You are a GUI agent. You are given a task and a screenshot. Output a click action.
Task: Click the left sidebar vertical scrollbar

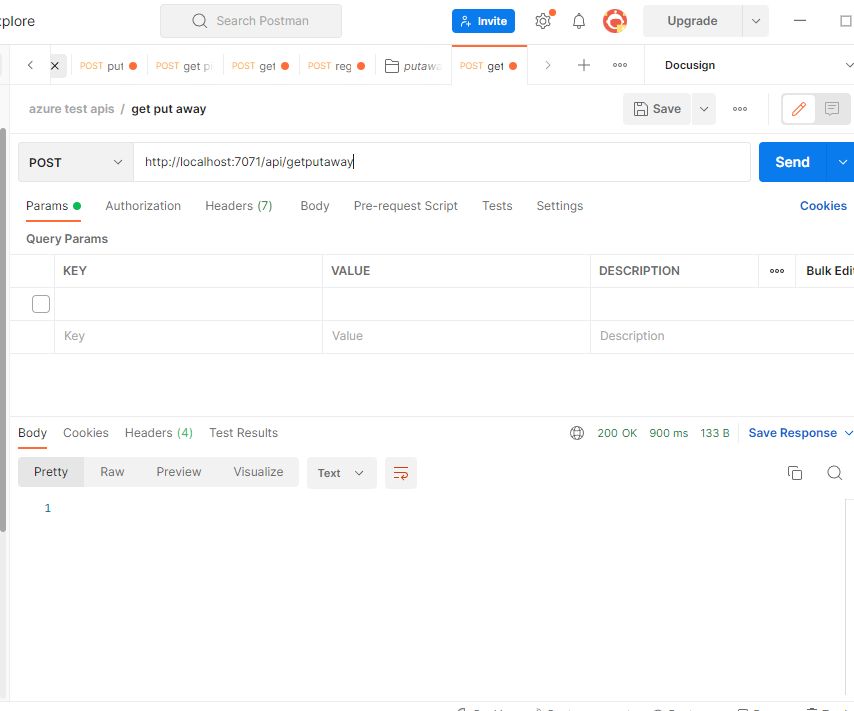(3, 330)
